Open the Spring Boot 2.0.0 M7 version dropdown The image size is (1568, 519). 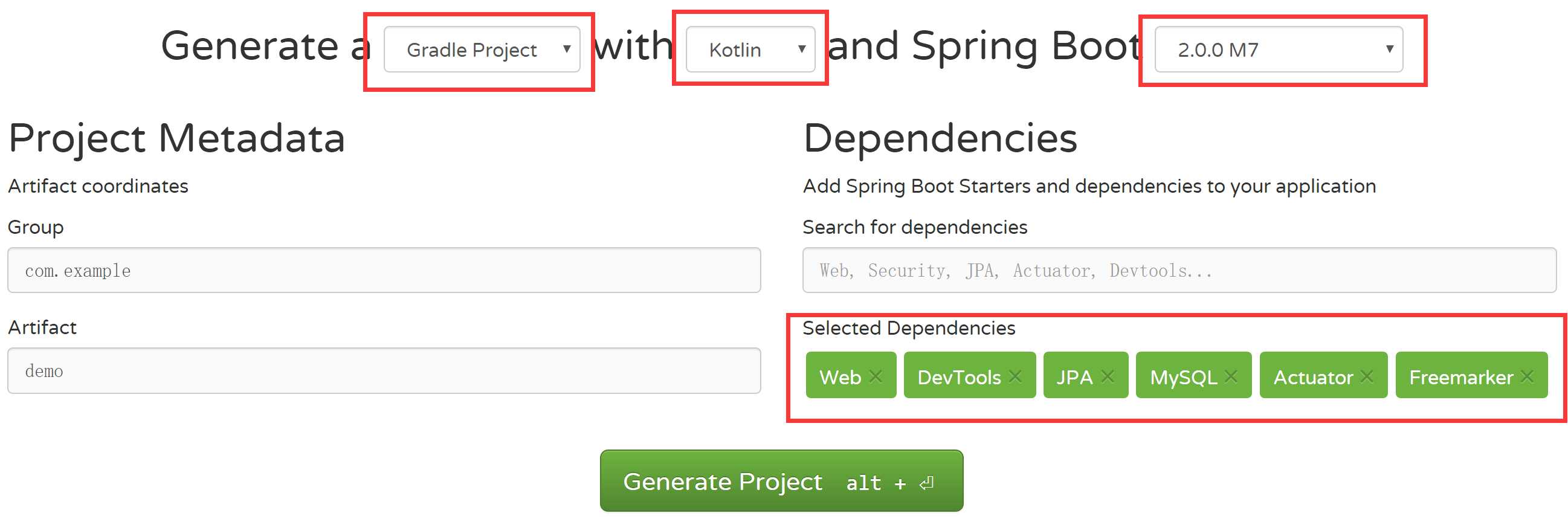pyautogui.click(x=1278, y=50)
